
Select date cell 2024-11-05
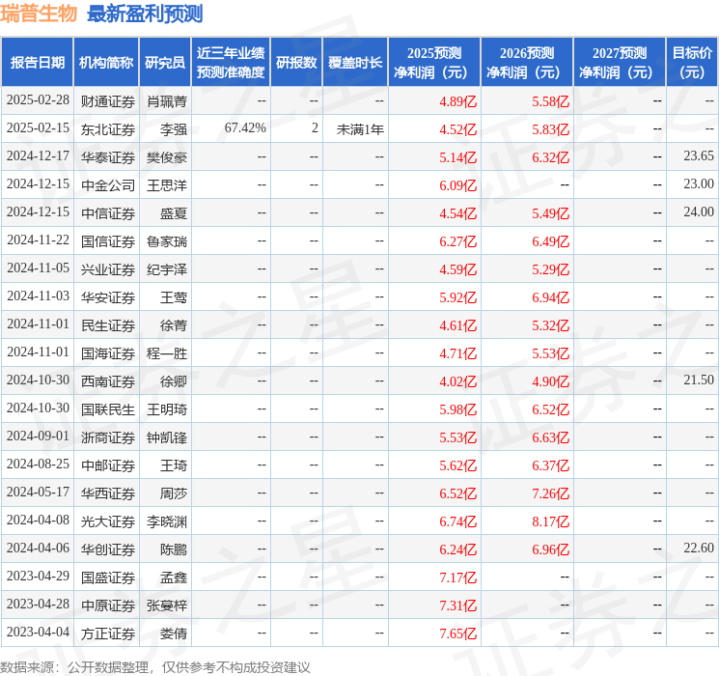tap(38, 268)
